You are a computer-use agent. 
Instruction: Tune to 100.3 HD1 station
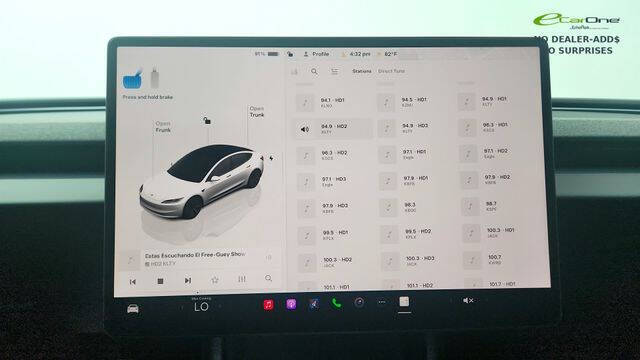point(500,233)
